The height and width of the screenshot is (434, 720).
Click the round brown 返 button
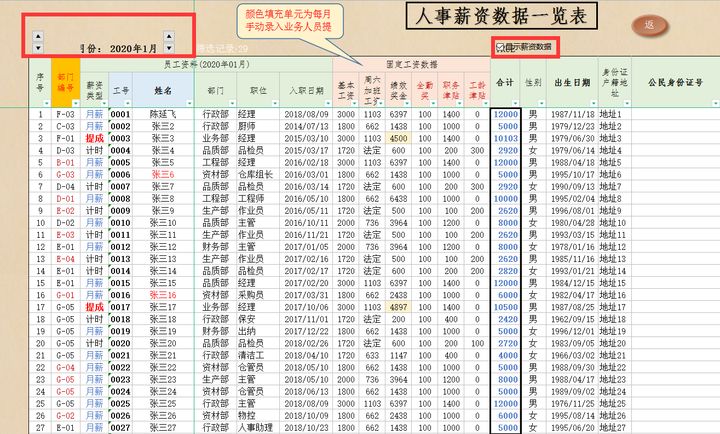click(649, 25)
